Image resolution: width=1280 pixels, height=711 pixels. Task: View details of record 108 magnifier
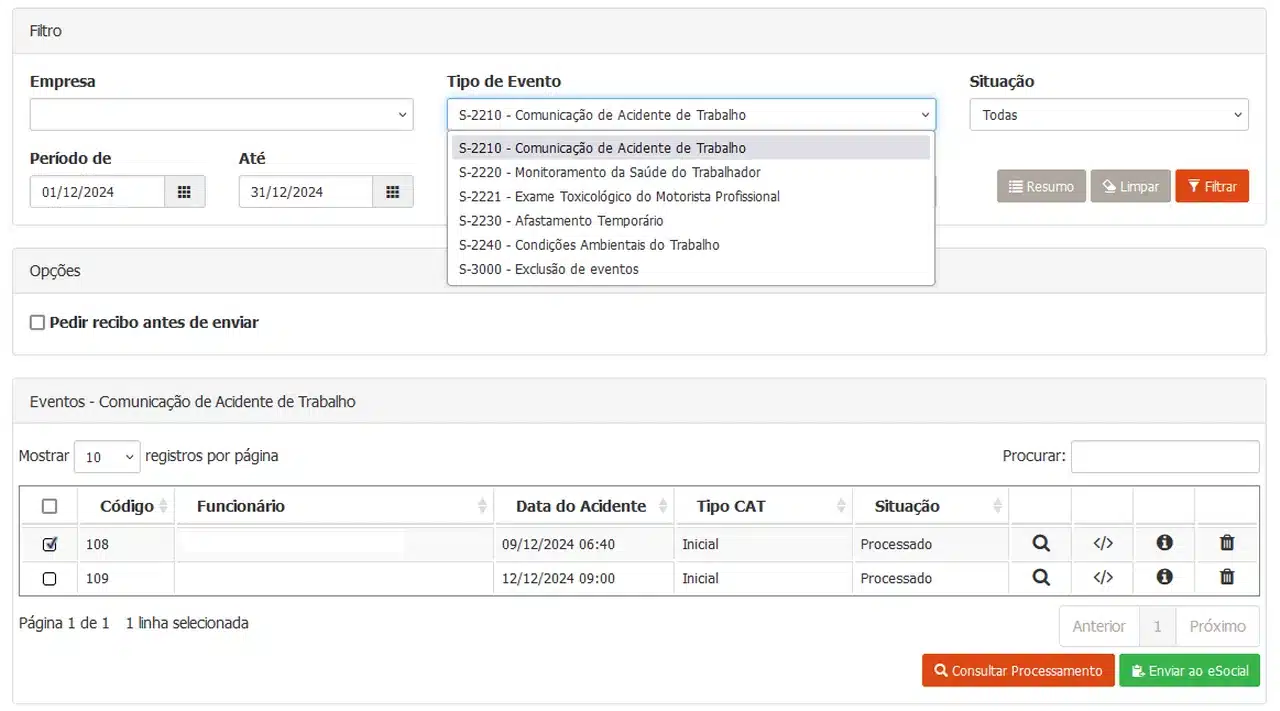[1041, 544]
